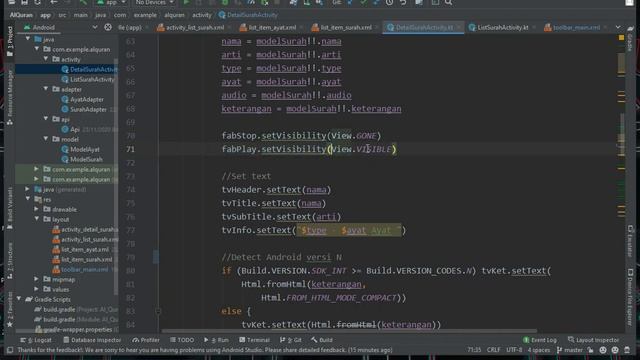Click the master Git branch in status bar
Screen dimensions: 640x360
[x=570, y=350]
